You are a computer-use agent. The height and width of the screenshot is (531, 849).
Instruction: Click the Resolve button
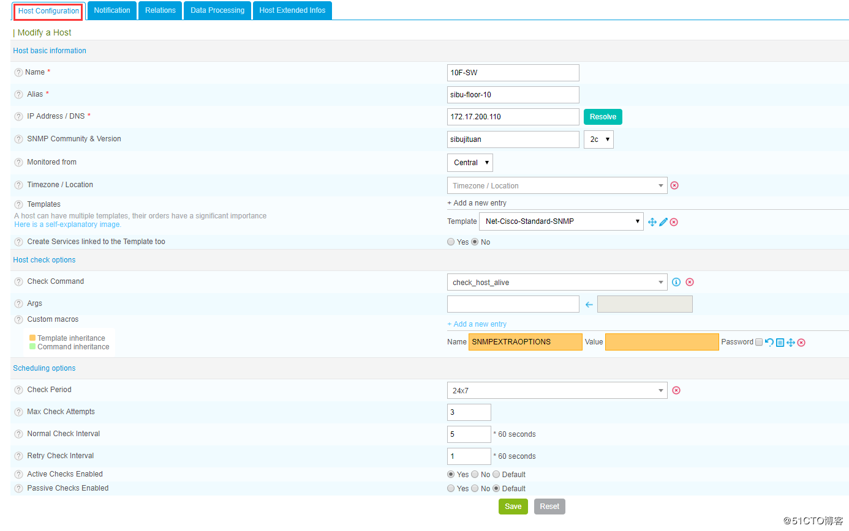(603, 117)
